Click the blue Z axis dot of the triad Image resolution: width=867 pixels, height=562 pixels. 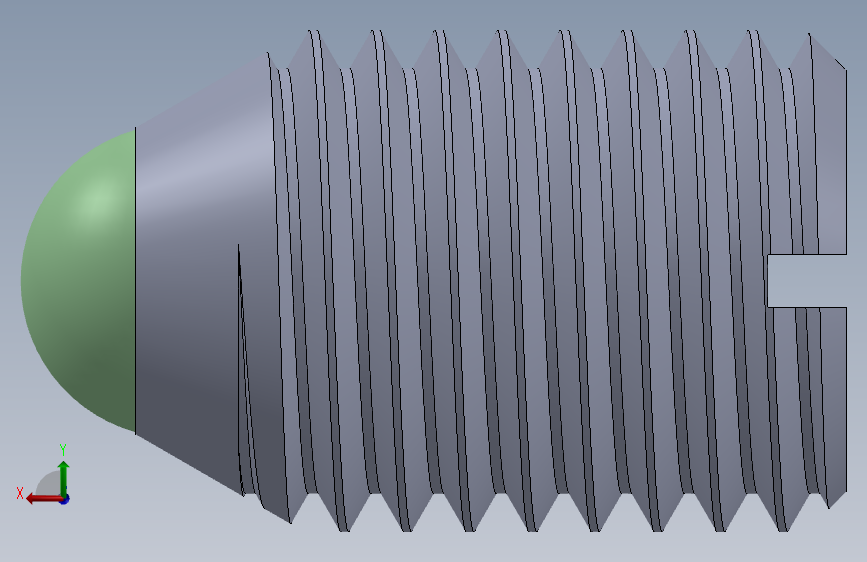65,499
